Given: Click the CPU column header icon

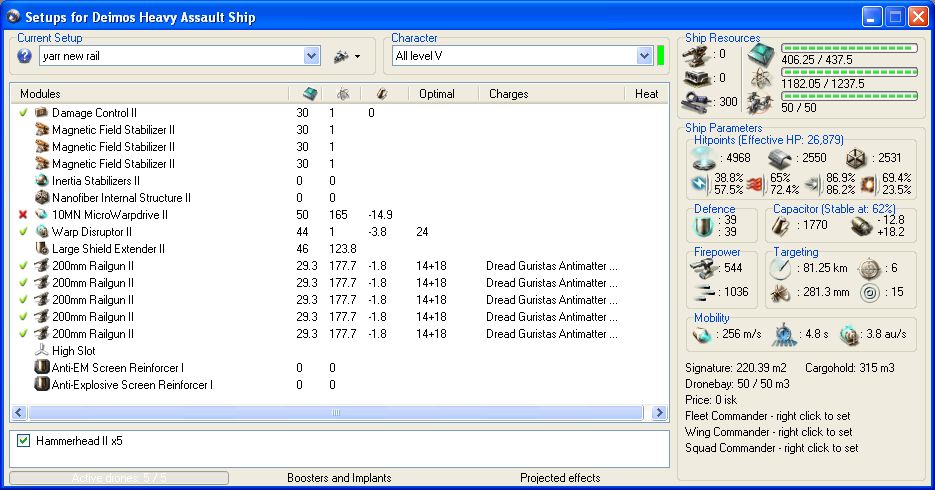Looking at the screenshot, I should (x=309, y=94).
